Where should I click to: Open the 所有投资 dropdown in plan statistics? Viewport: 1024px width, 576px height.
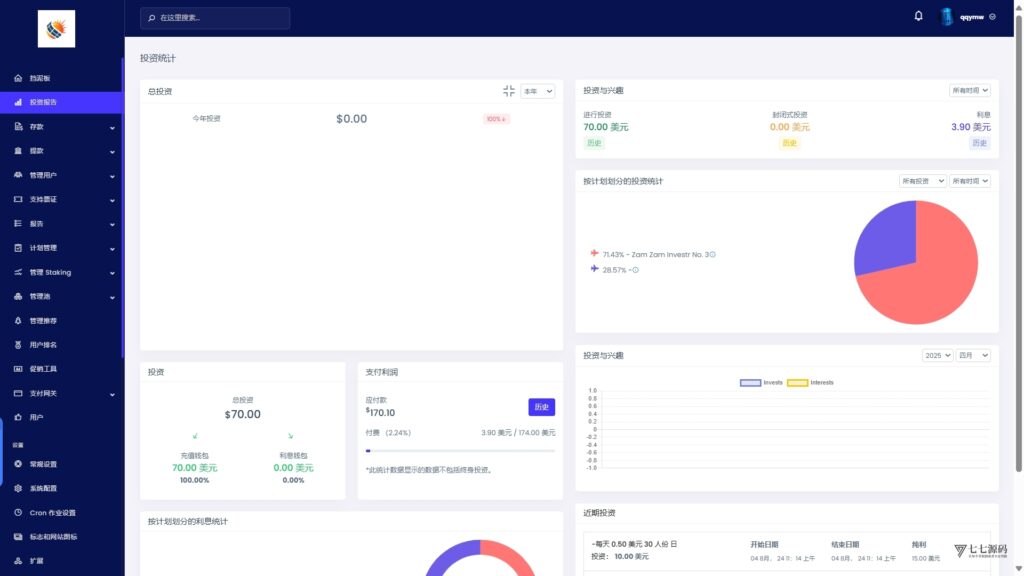tap(922, 181)
